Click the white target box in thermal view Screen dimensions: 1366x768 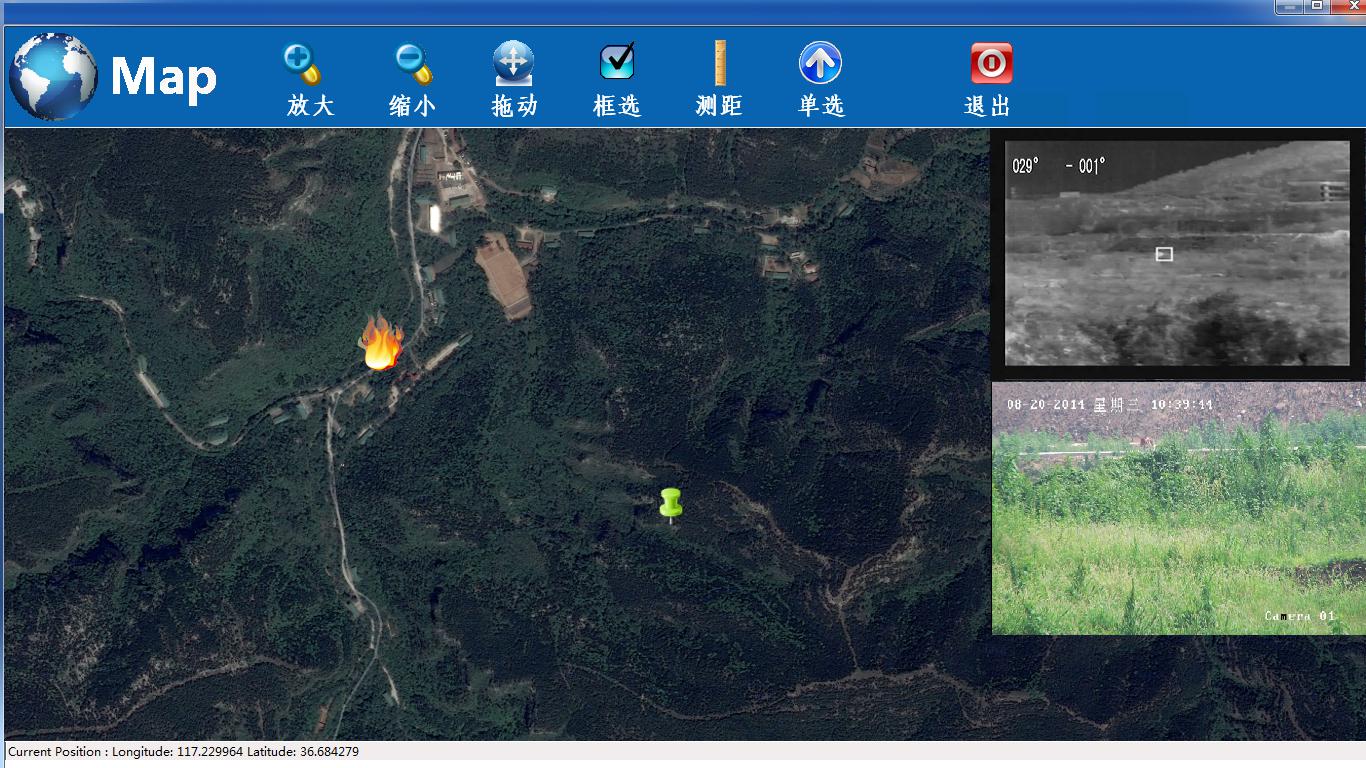point(1164,254)
